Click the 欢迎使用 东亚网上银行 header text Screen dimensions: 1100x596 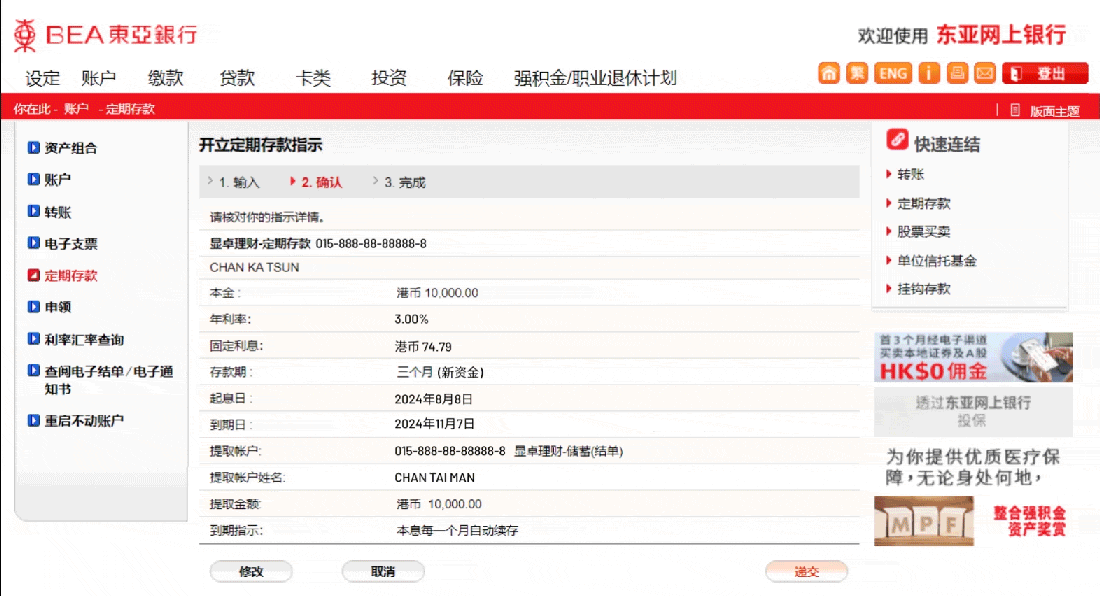tap(962, 34)
